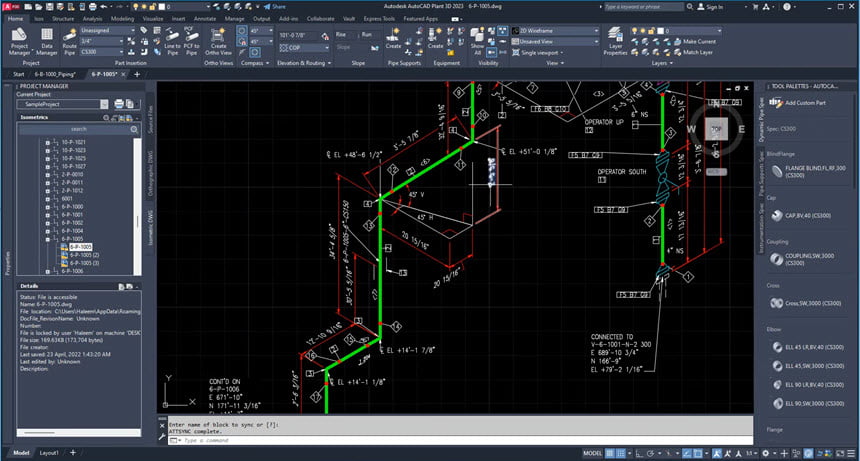Viewport: 860px width, 461px height.
Task: Expand the 10-P-1021 tree node
Action: [x=48, y=143]
